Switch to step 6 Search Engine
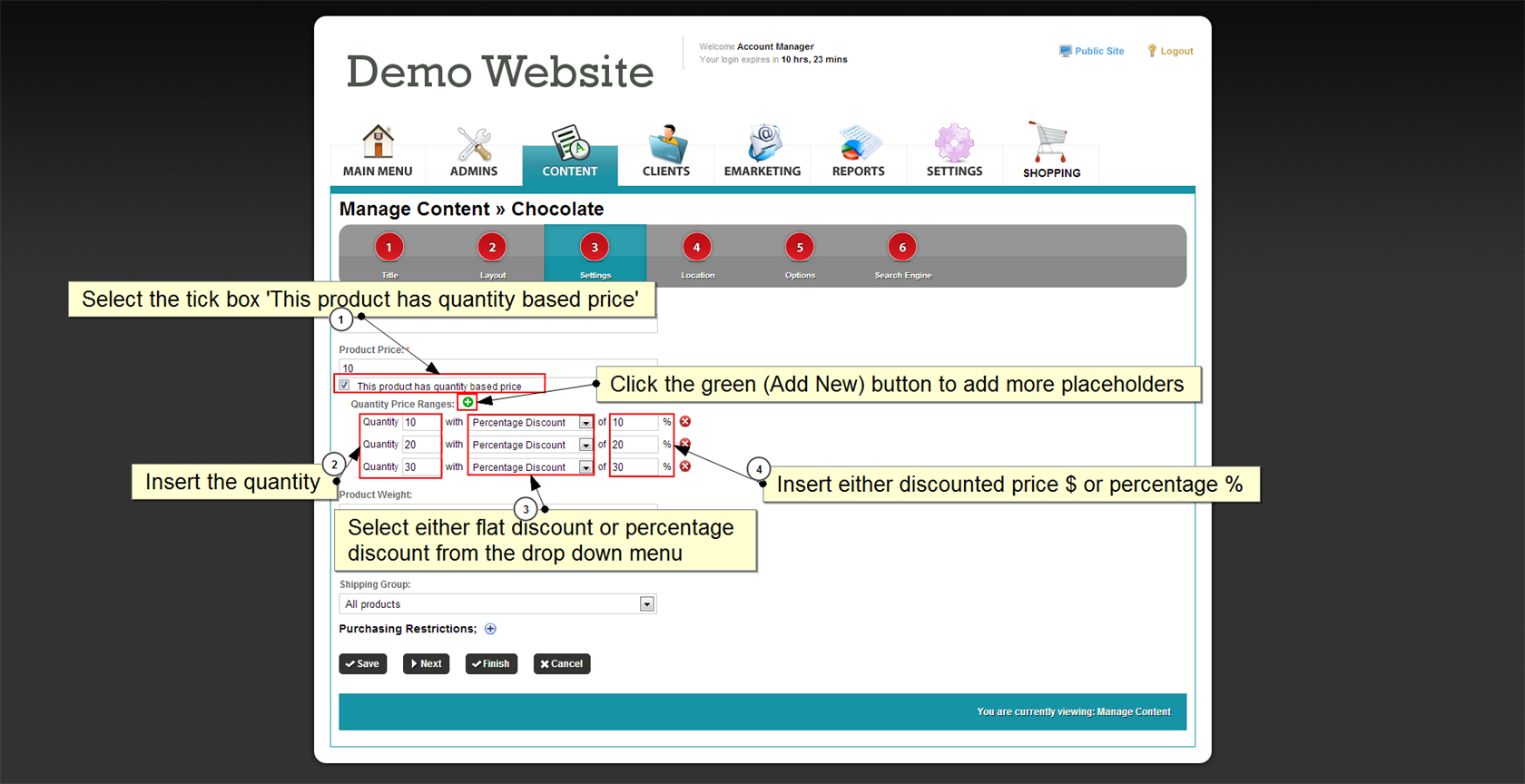1525x784 pixels. click(x=901, y=248)
